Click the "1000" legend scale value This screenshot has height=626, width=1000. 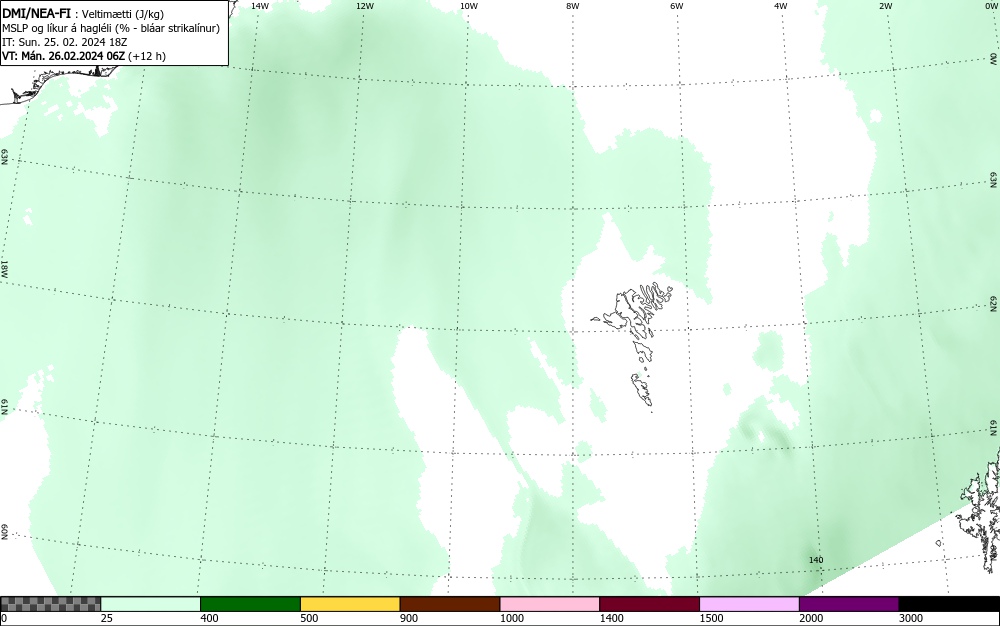click(511, 618)
